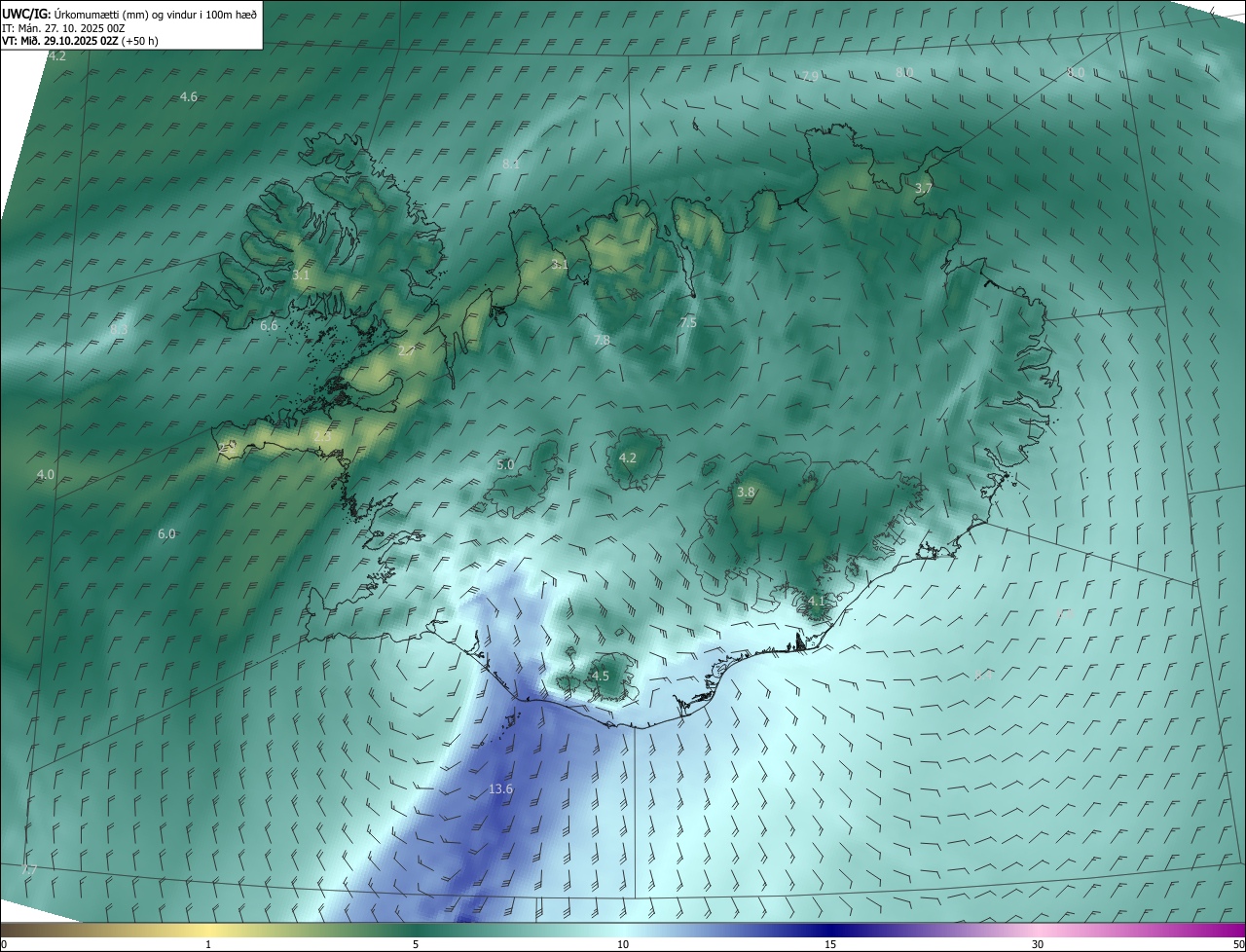Viewport: 1246px width, 952px height.
Task: Click the 2.7 value on the yellow ridge
Action: tap(406, 350)
